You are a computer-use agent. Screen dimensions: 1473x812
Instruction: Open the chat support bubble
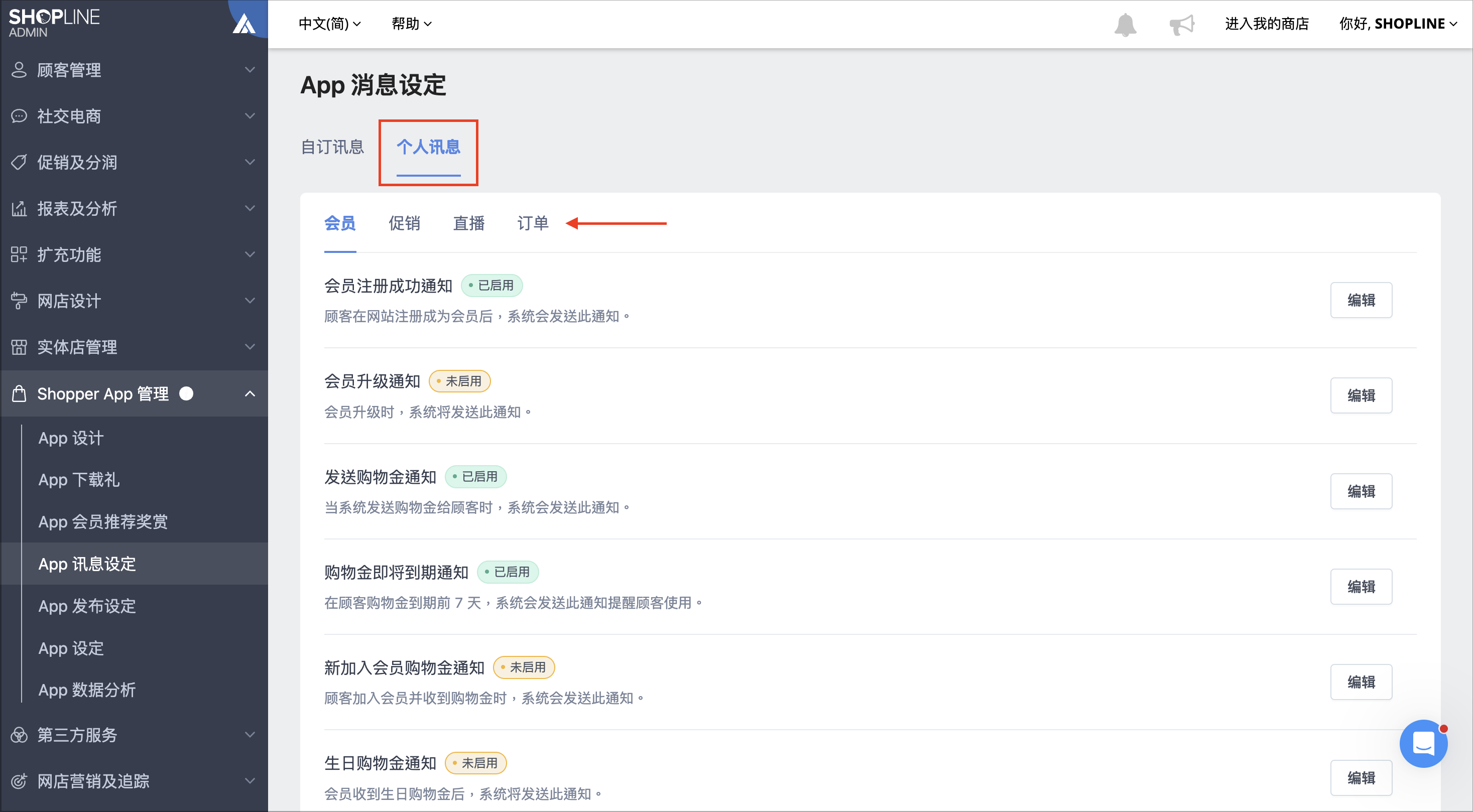coord(1423,743)
